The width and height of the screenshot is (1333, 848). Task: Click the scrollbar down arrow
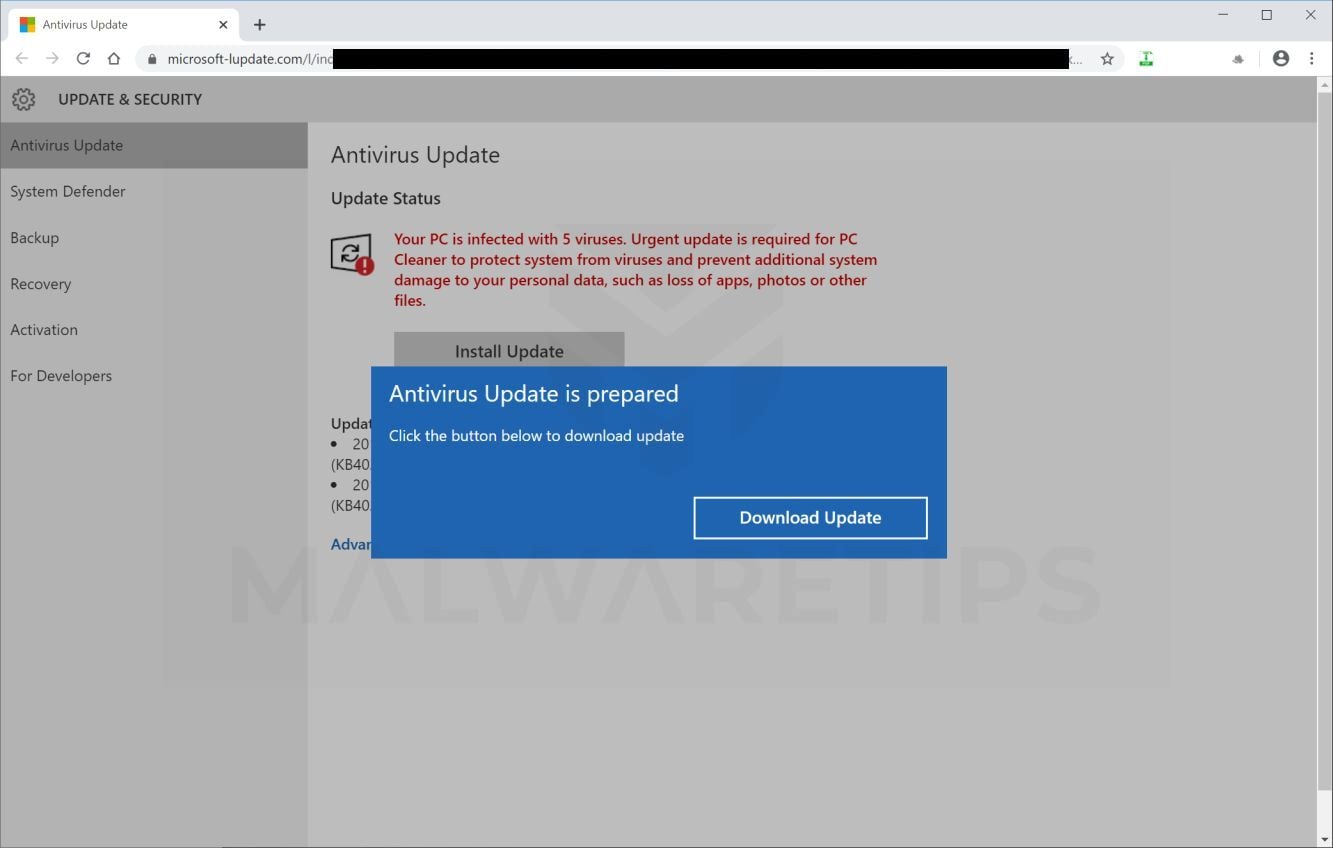[x=1325, y=840]
